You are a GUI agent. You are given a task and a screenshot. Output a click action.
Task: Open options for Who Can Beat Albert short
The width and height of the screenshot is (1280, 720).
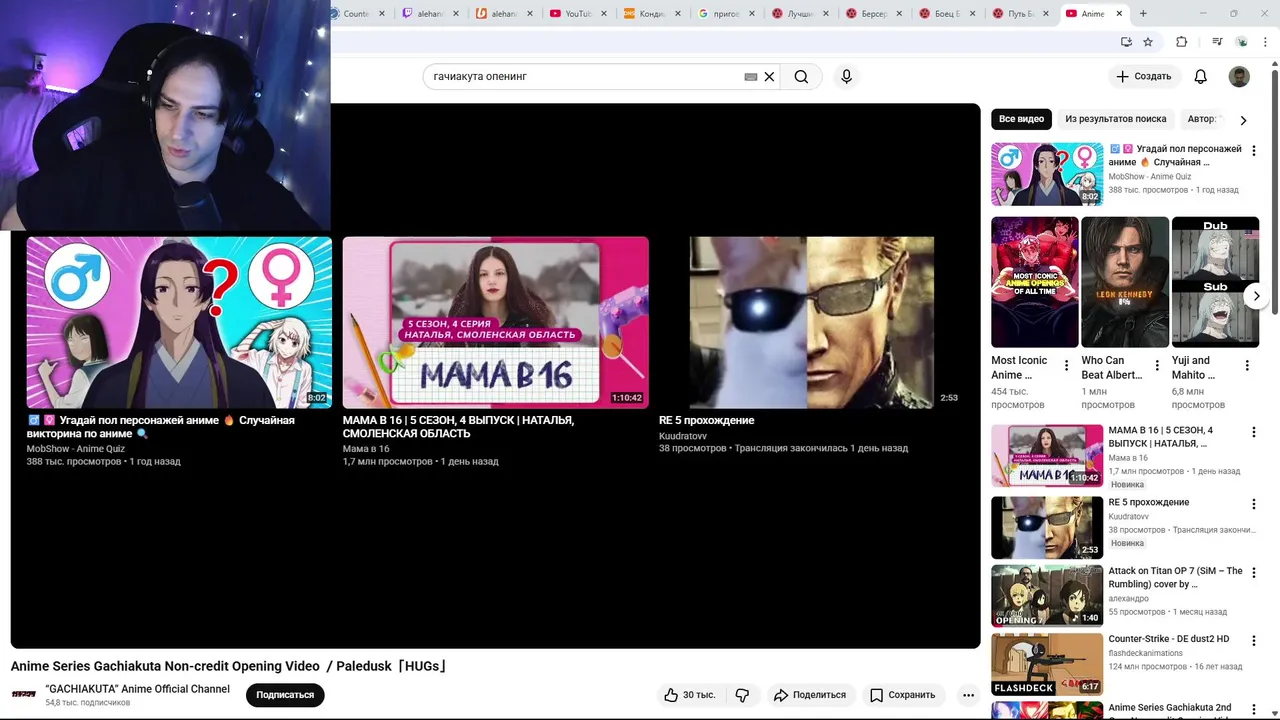(1157, 366)
